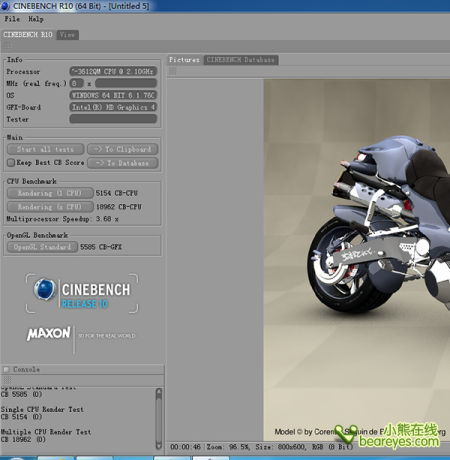Click the MHz real freq. number field

pyautogui.click(x=76, y=83)
